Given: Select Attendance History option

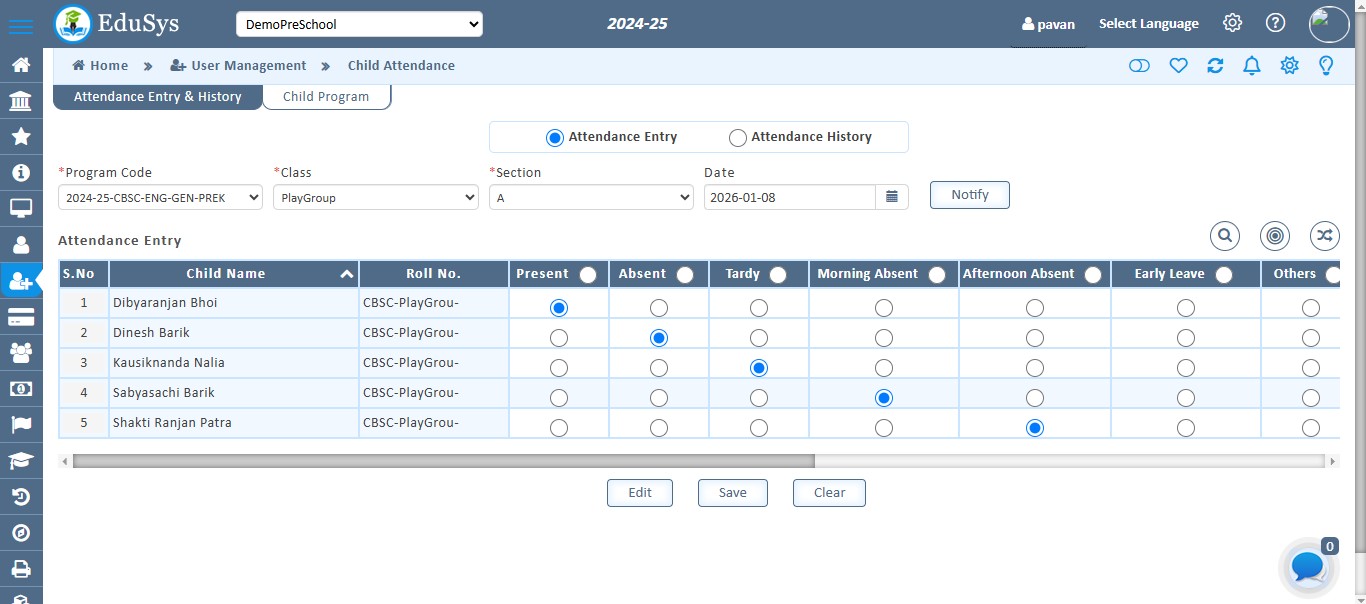Looking at the screenshot, I should pos(738,137).
